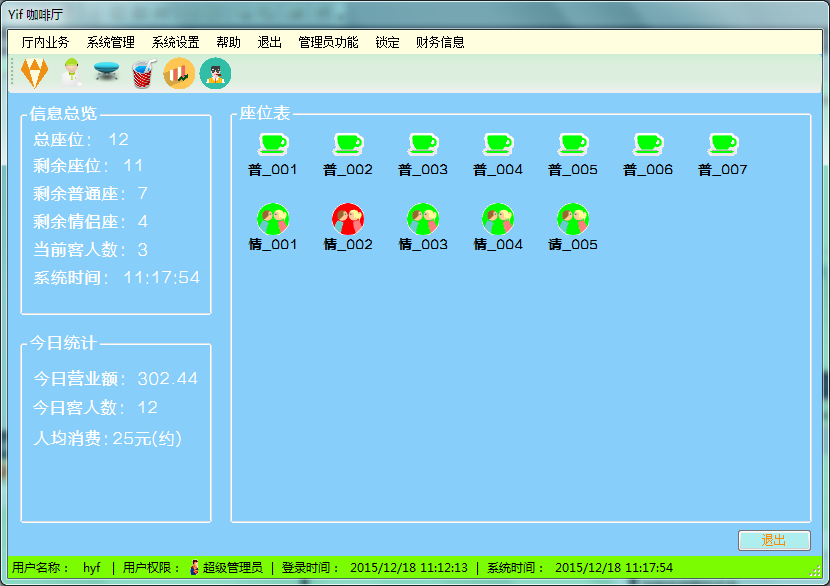
Task: Click the 今日客人数 value 12
Action: coord(147,407)
